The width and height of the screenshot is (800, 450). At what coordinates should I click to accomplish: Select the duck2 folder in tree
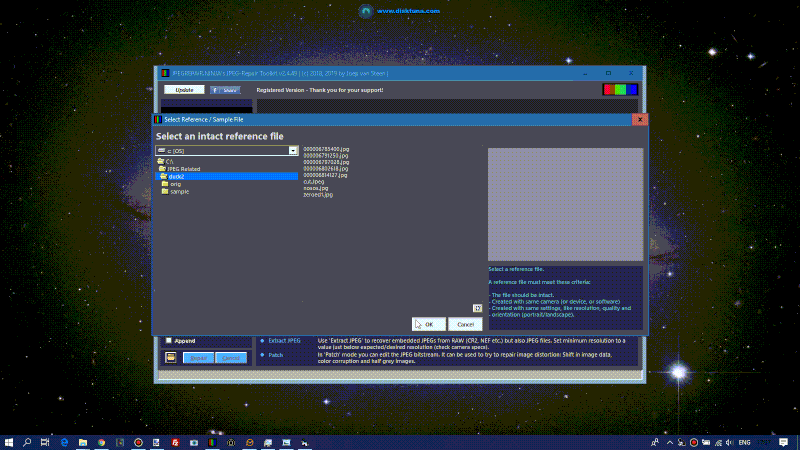pos(227,177)
